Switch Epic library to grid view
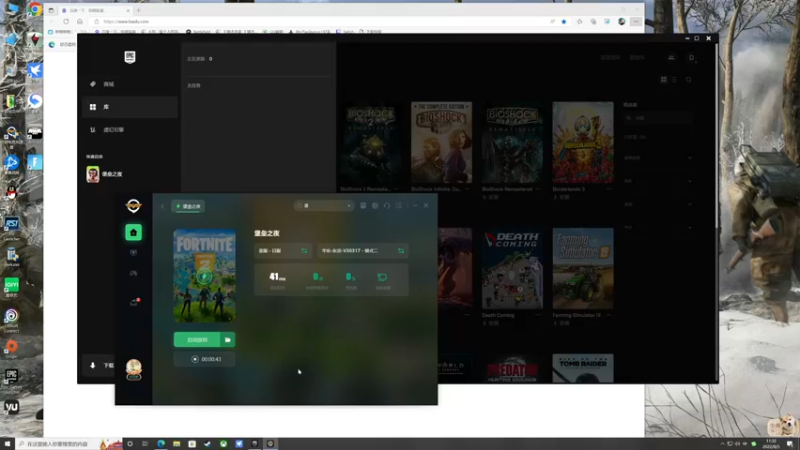 coord(664,80)
